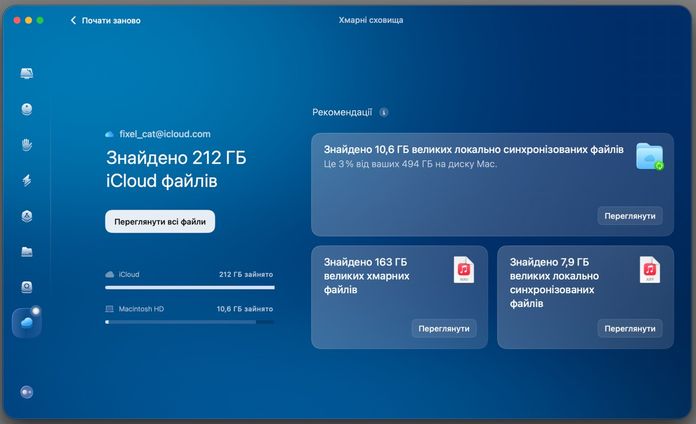Open the Smart Care monitor icon in sidebar

(27, 73)
